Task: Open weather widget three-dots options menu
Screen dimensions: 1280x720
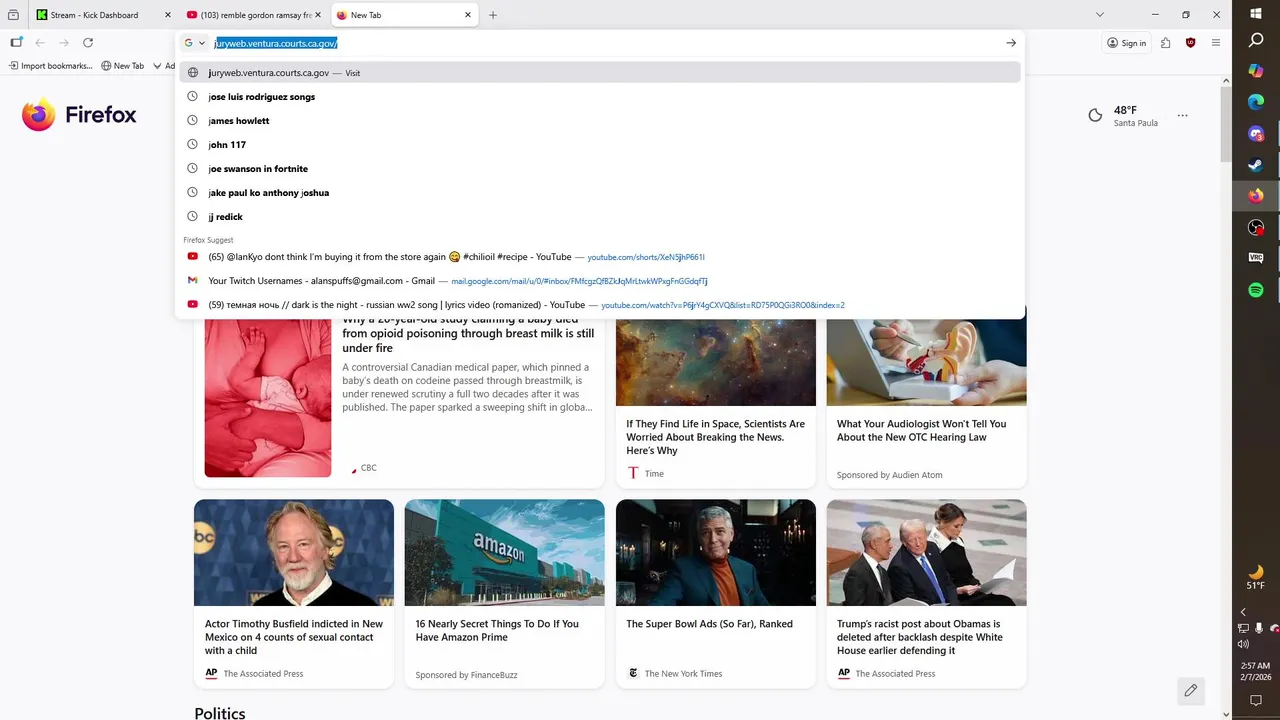Action: point(1182,116)
